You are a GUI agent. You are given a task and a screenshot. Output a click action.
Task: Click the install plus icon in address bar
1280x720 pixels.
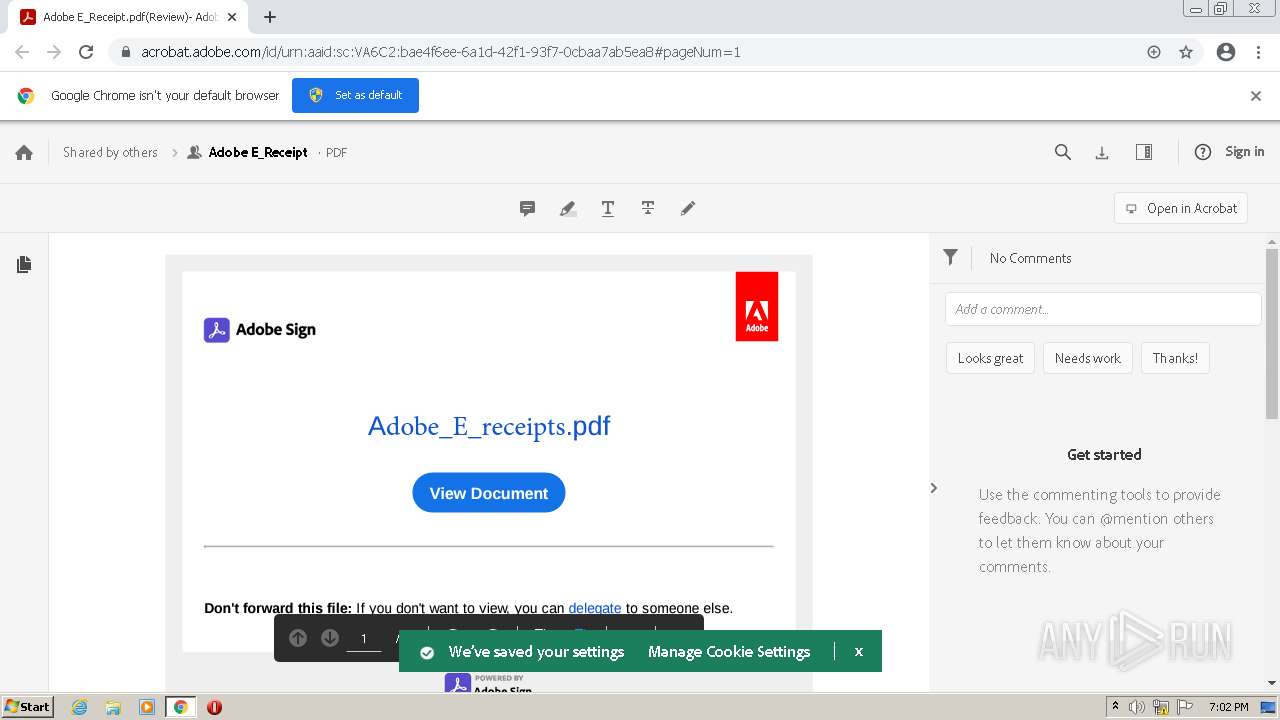(x=1154, y=52)
